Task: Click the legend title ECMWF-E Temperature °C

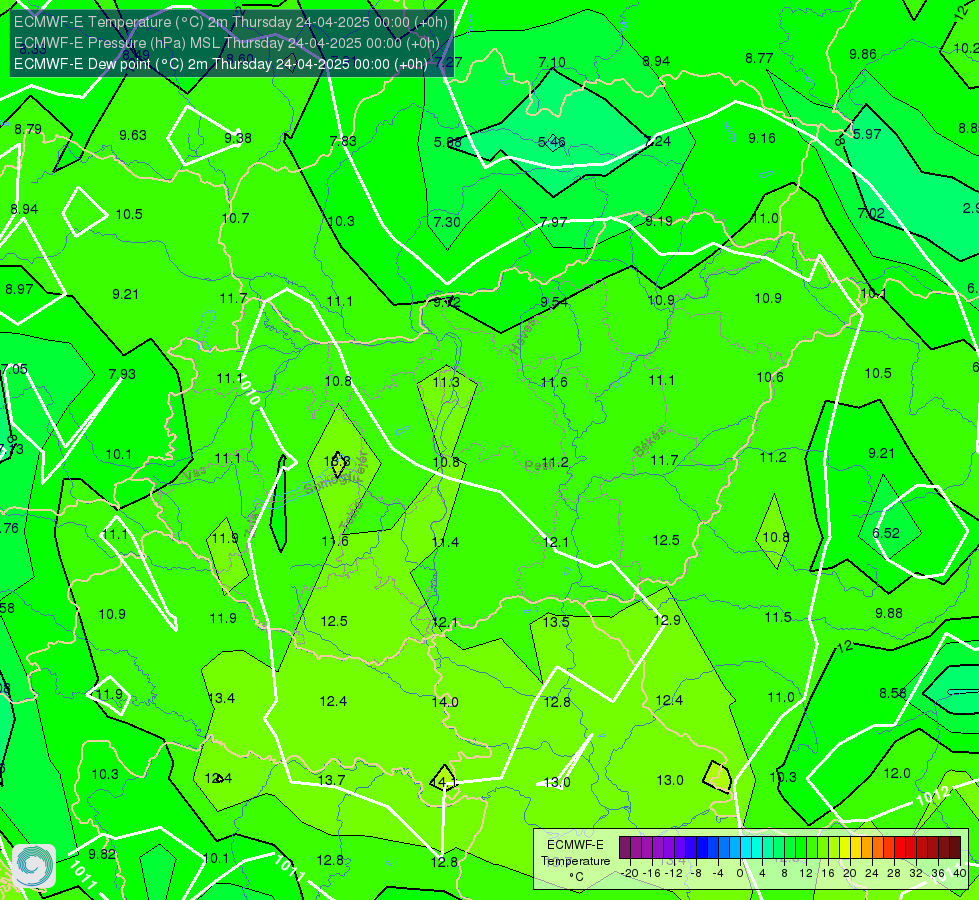Action: point(575,861)
